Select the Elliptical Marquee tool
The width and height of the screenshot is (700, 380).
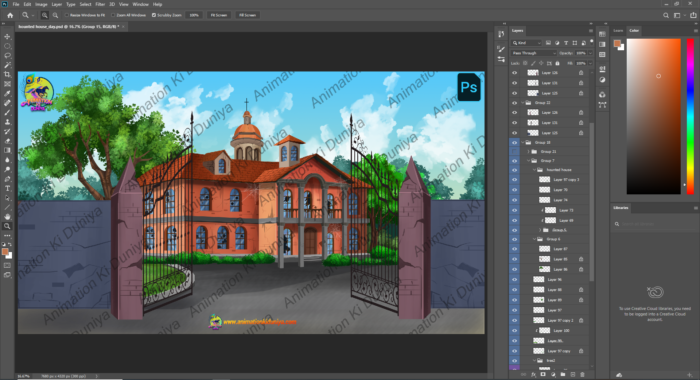(7, 46)
